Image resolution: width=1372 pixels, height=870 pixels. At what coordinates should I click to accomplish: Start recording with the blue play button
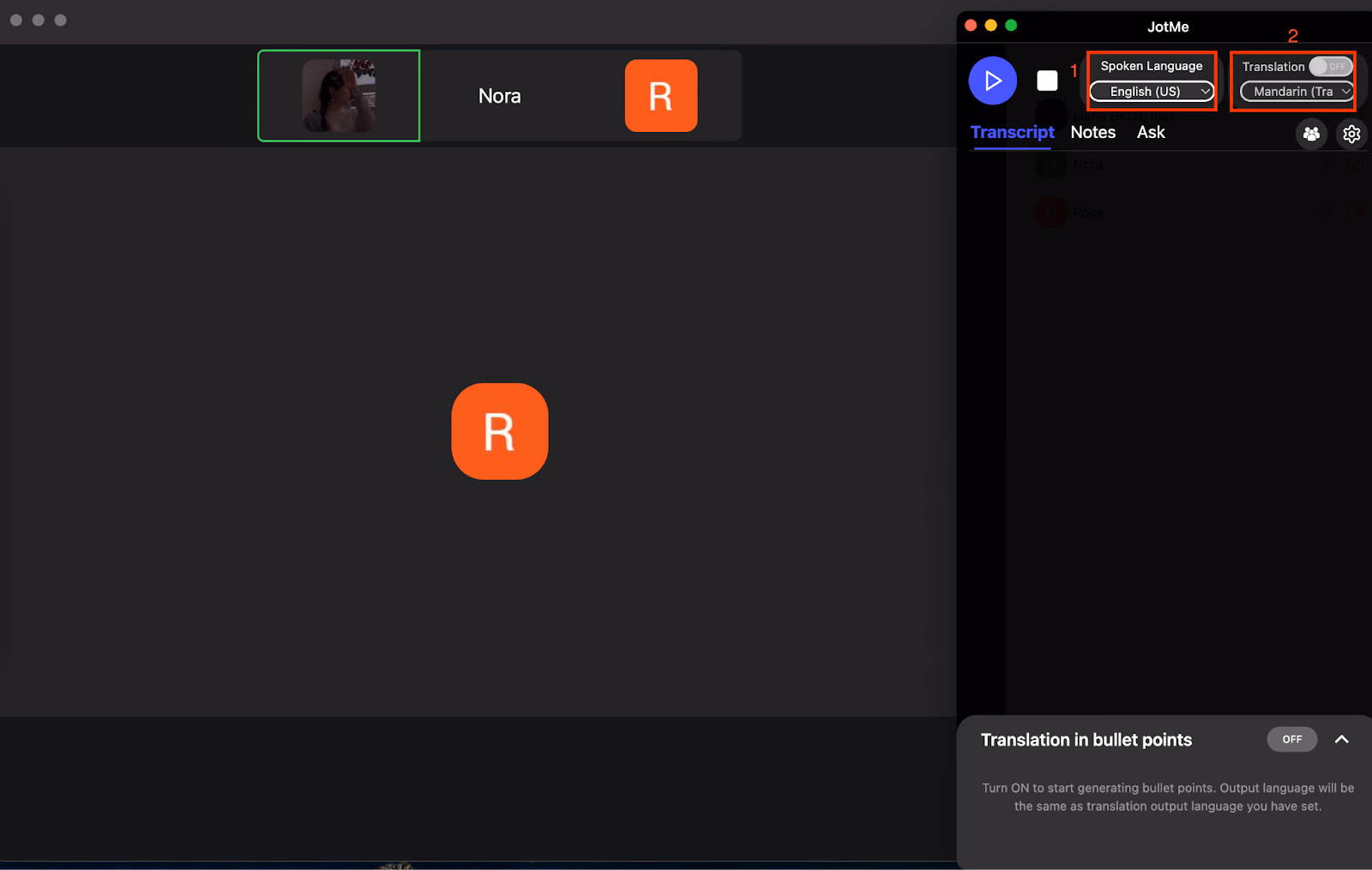992,81
